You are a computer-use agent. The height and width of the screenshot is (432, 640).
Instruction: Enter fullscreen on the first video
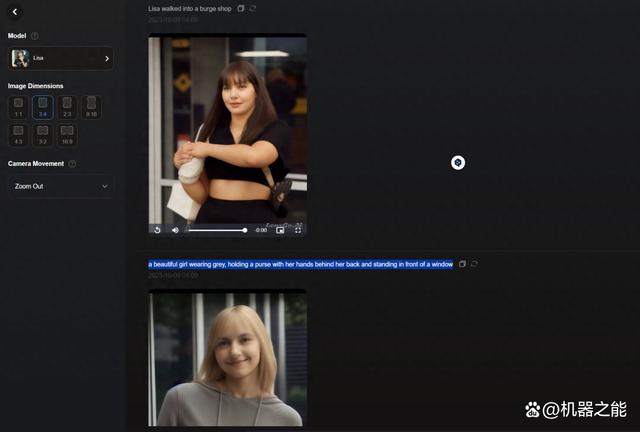[297, 230]
